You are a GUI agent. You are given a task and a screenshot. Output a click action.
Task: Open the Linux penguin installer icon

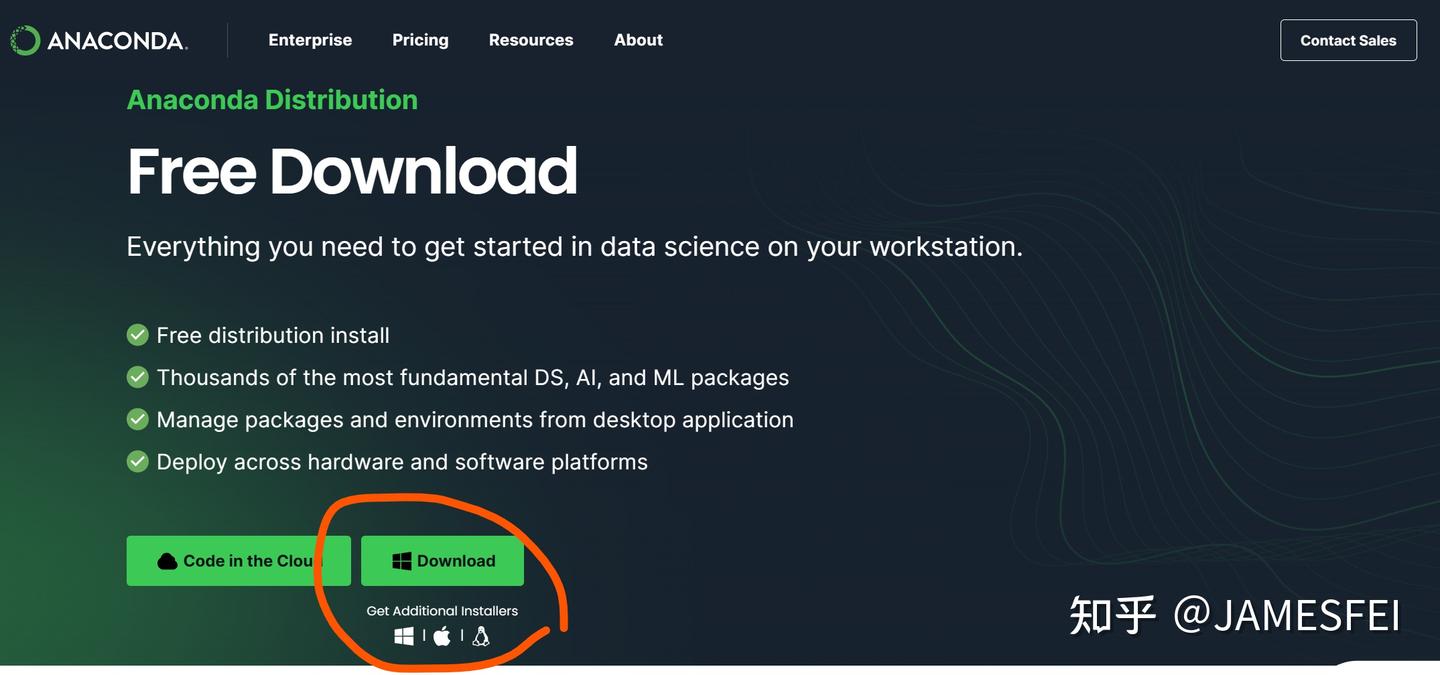[481, 636]
